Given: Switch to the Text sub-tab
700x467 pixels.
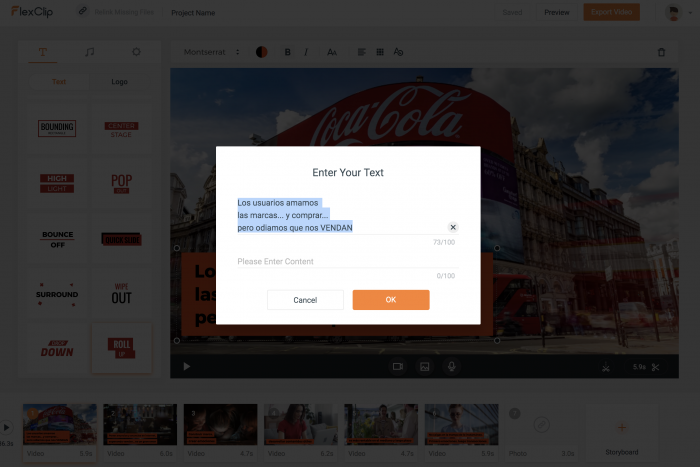Looking at the screenshot, I should click(58, 82).
